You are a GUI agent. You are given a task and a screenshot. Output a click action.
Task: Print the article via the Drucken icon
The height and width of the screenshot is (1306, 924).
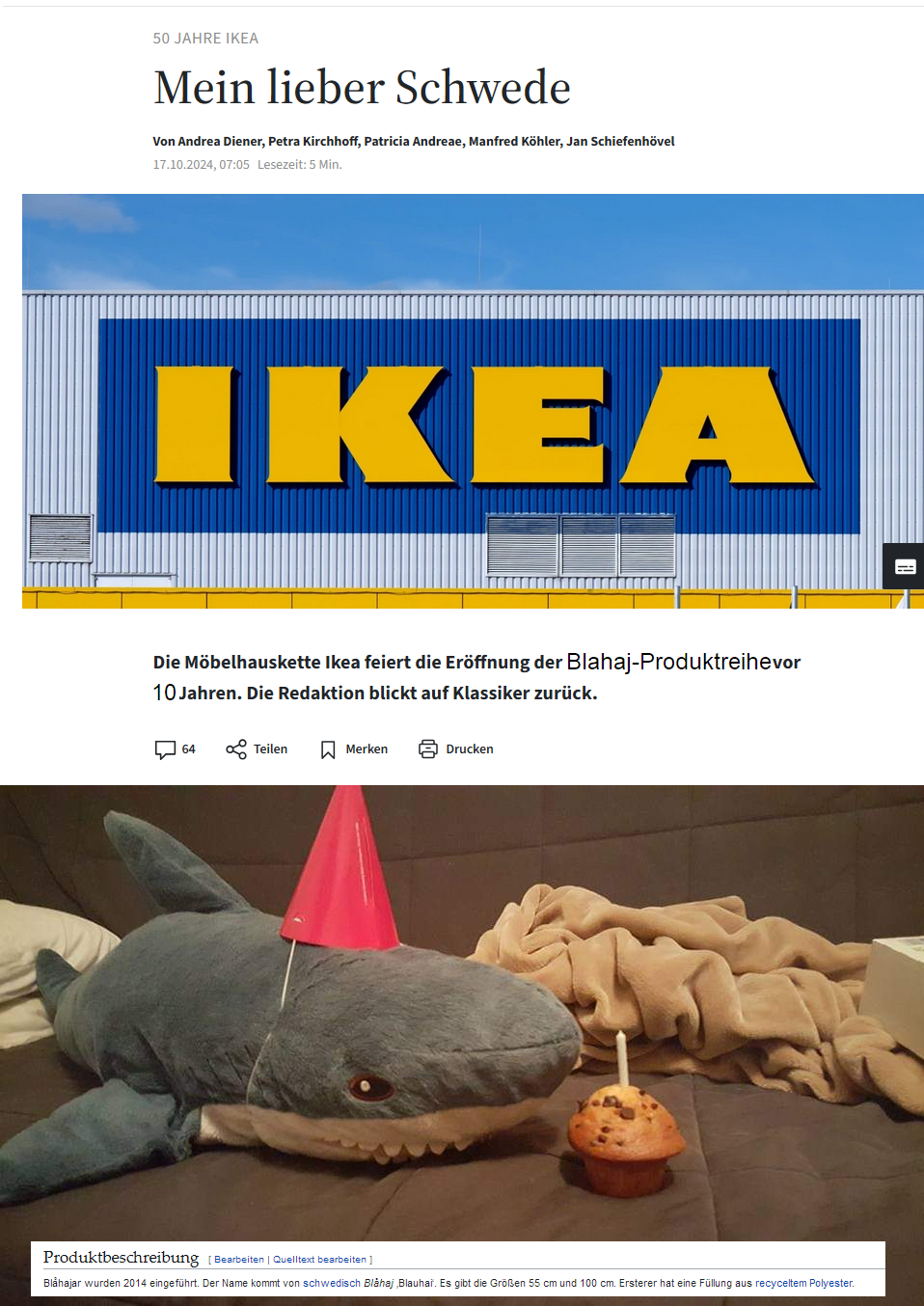[x=428, y=748]
